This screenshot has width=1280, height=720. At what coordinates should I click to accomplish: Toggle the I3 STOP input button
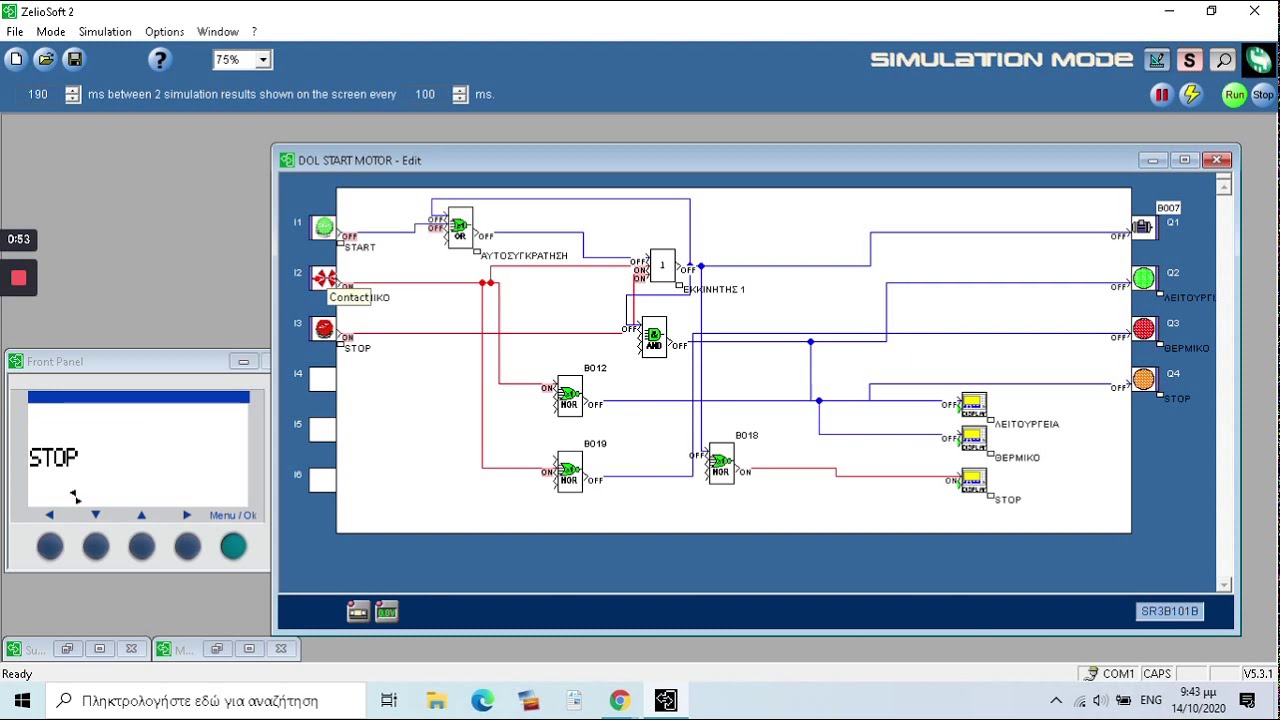click(324, 328)
